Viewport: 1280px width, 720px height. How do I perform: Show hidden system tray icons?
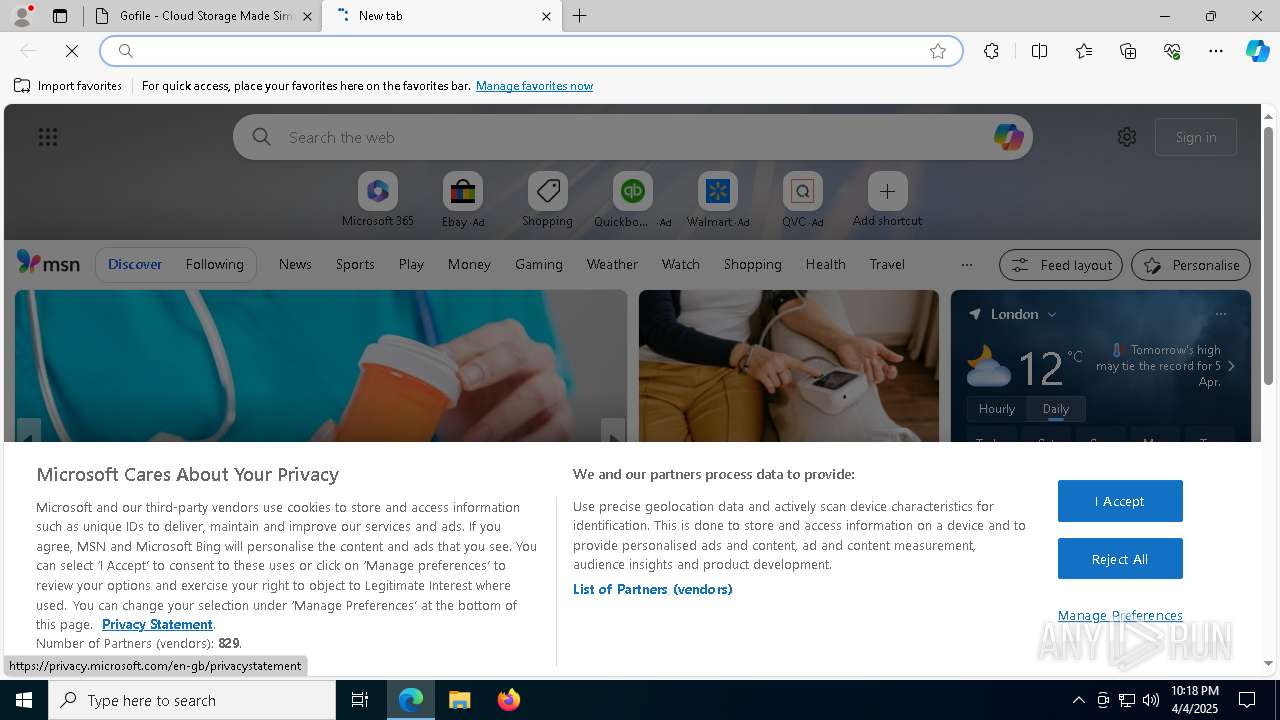click(x=1078, y=700)
